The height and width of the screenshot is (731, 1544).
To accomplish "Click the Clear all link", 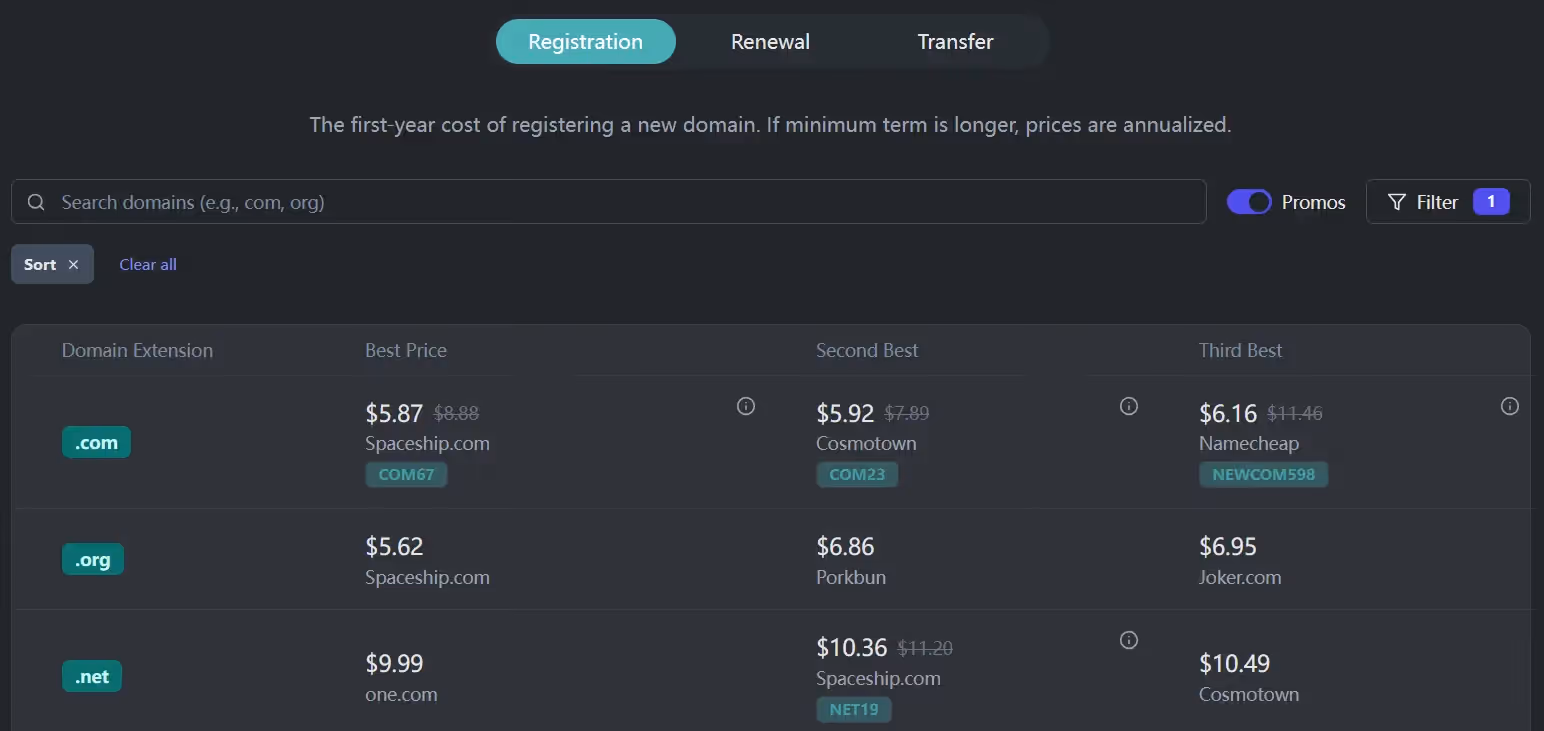I will (148, 265).
